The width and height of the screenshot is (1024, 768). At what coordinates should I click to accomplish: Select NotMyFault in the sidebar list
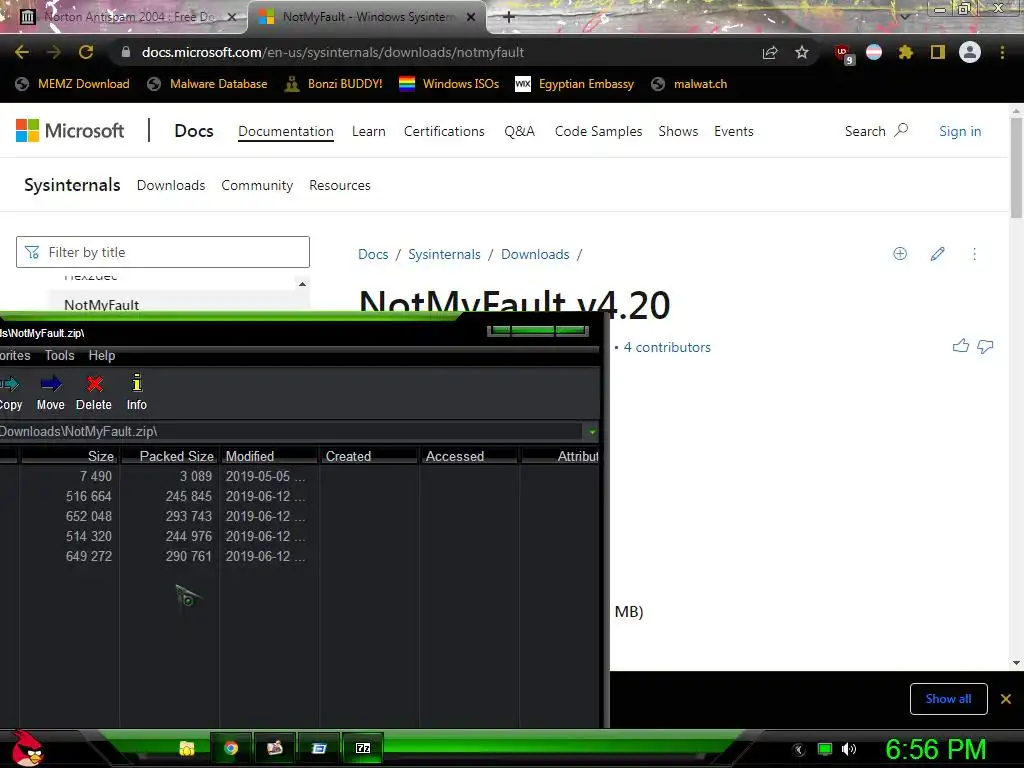click(101, 304)
